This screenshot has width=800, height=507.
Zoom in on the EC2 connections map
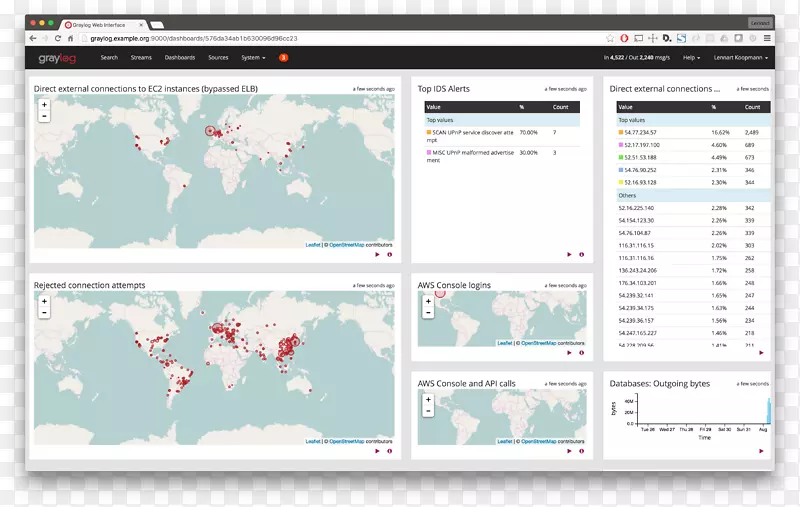(44, 105)
